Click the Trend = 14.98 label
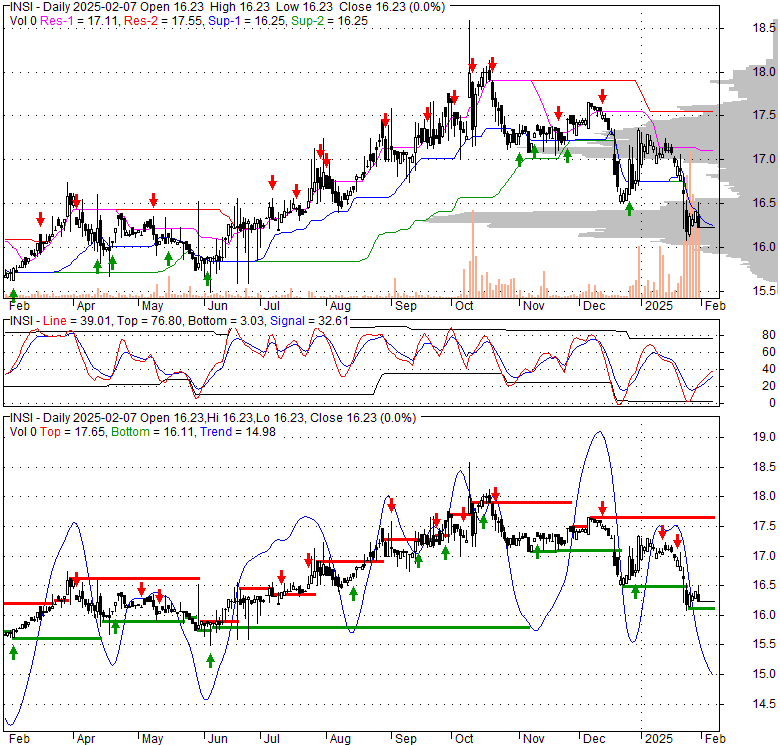 [238, 432]
